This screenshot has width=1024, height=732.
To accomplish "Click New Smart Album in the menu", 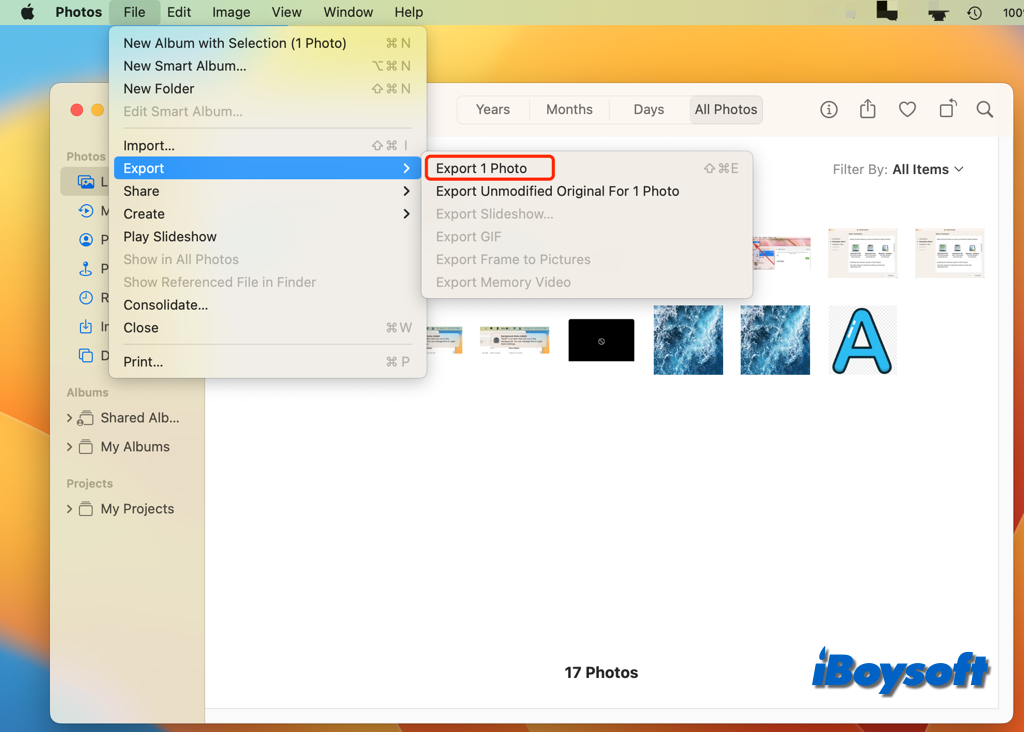I will (x=182, y=66).
